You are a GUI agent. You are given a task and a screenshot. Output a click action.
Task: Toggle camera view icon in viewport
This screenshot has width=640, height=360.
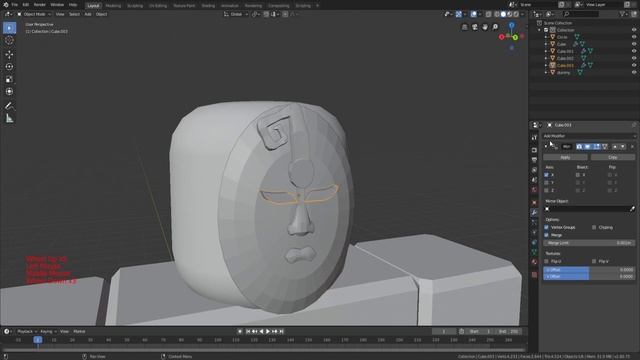475,27
